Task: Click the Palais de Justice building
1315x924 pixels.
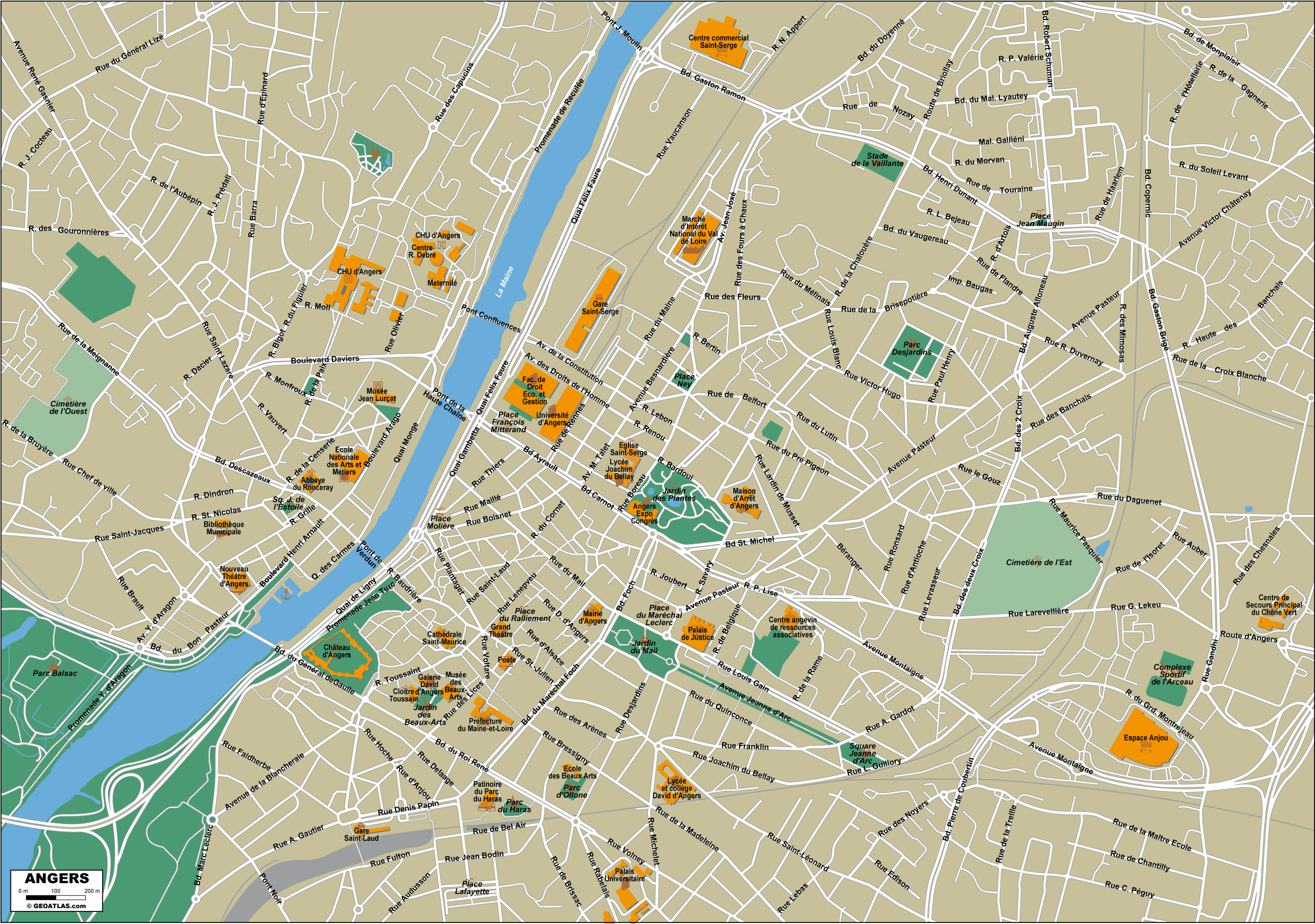Action: click(x=697, y=633)
